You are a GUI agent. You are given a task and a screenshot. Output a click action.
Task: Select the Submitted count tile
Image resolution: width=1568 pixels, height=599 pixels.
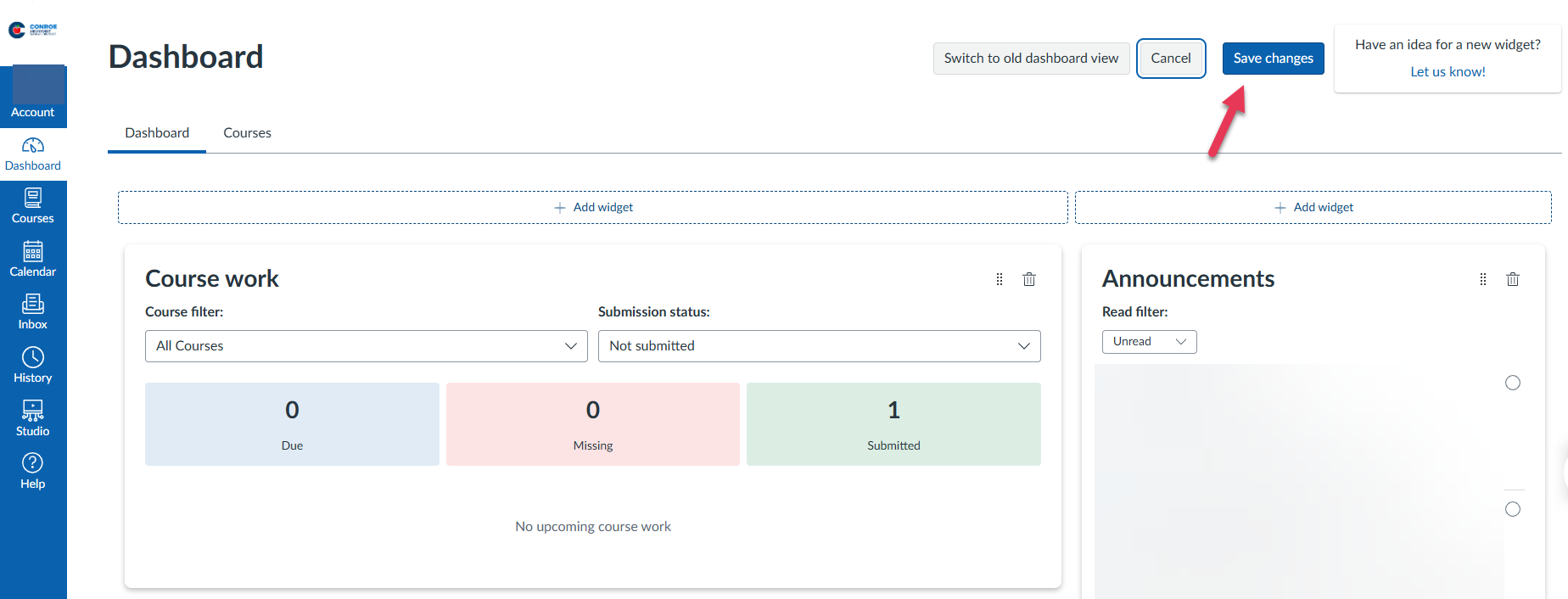[893, 424]
